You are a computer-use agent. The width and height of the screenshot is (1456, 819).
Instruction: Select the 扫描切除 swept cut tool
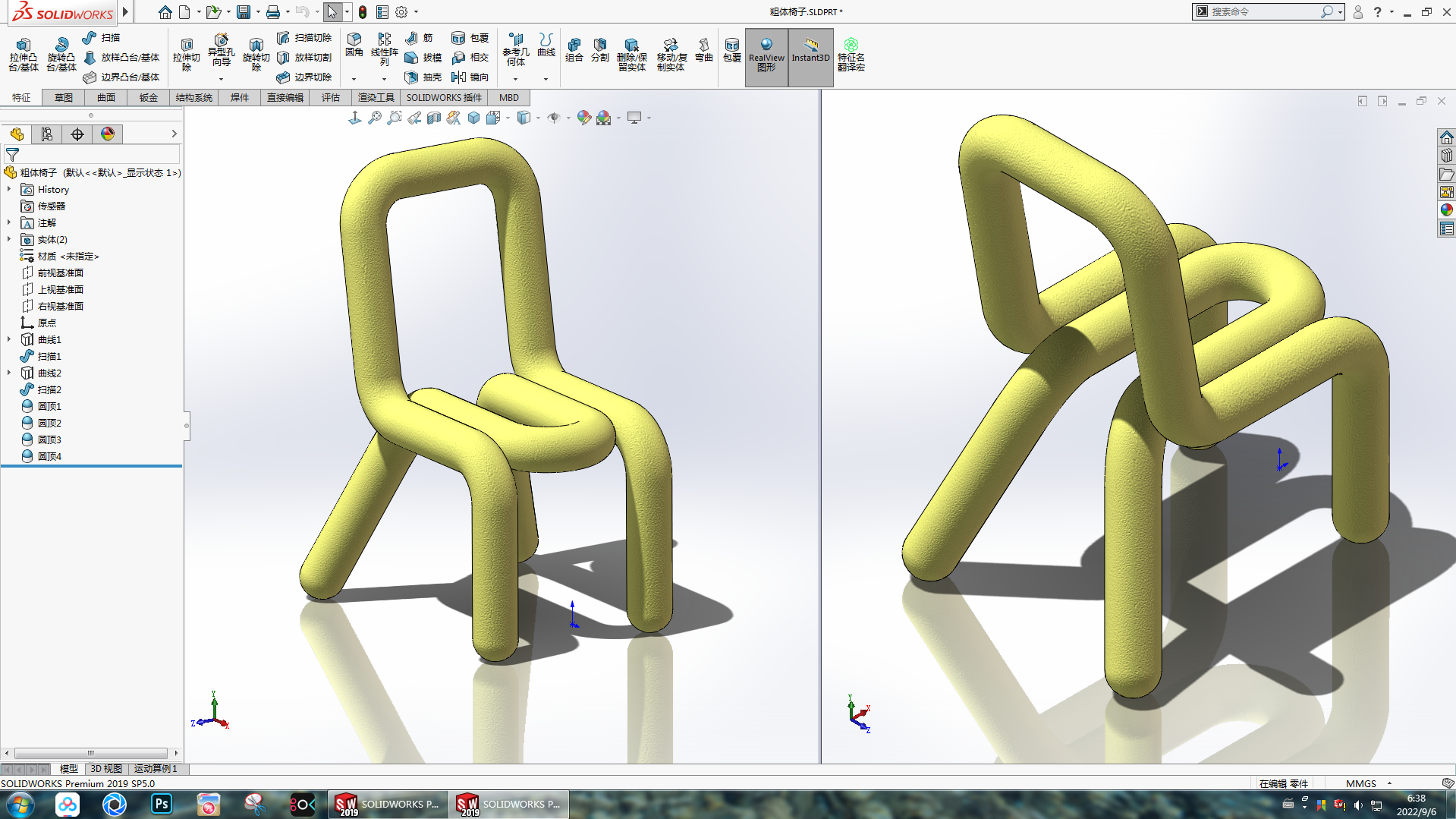click(x=304, y=38)
